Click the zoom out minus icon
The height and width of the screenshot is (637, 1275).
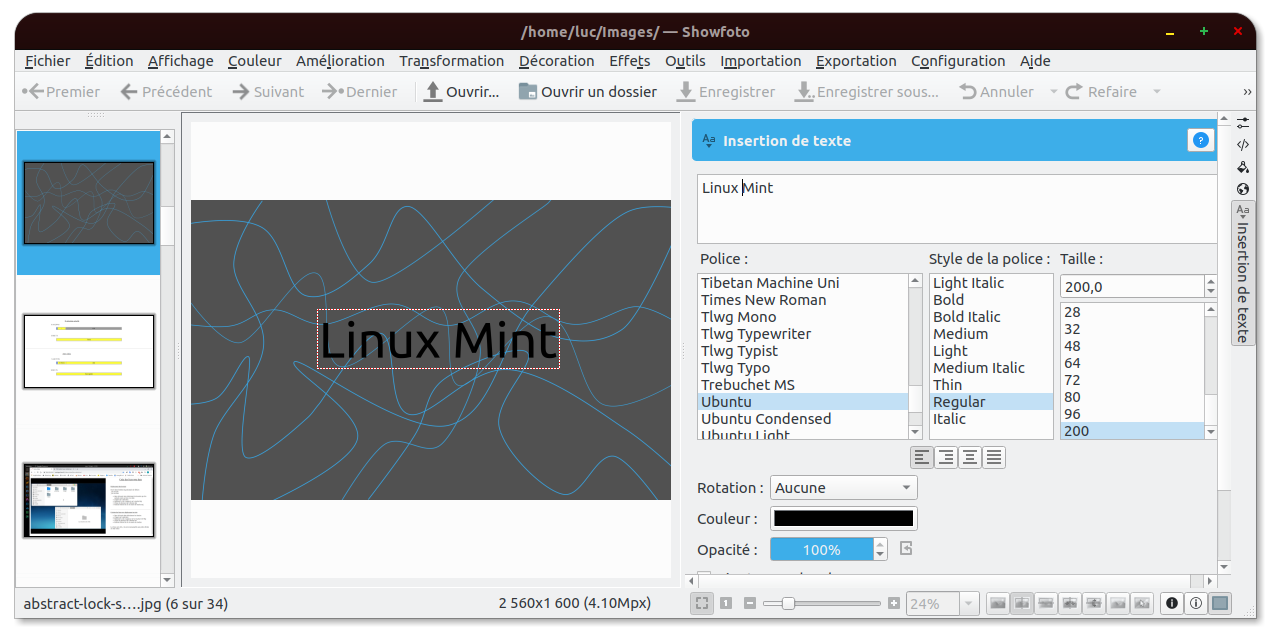(x=749, y=603)
